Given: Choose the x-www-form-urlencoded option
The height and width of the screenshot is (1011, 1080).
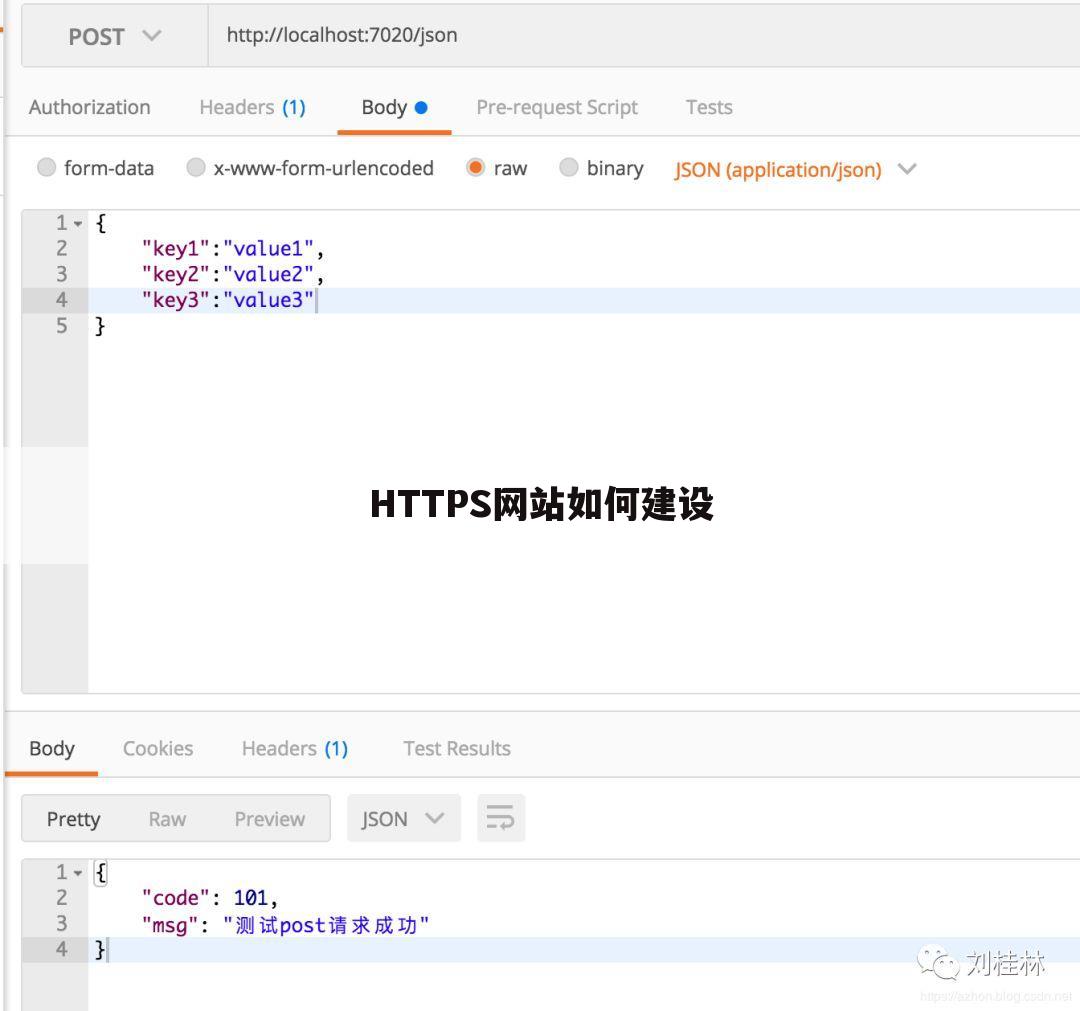Looking at the screenshot, I should tap(196, 167).
